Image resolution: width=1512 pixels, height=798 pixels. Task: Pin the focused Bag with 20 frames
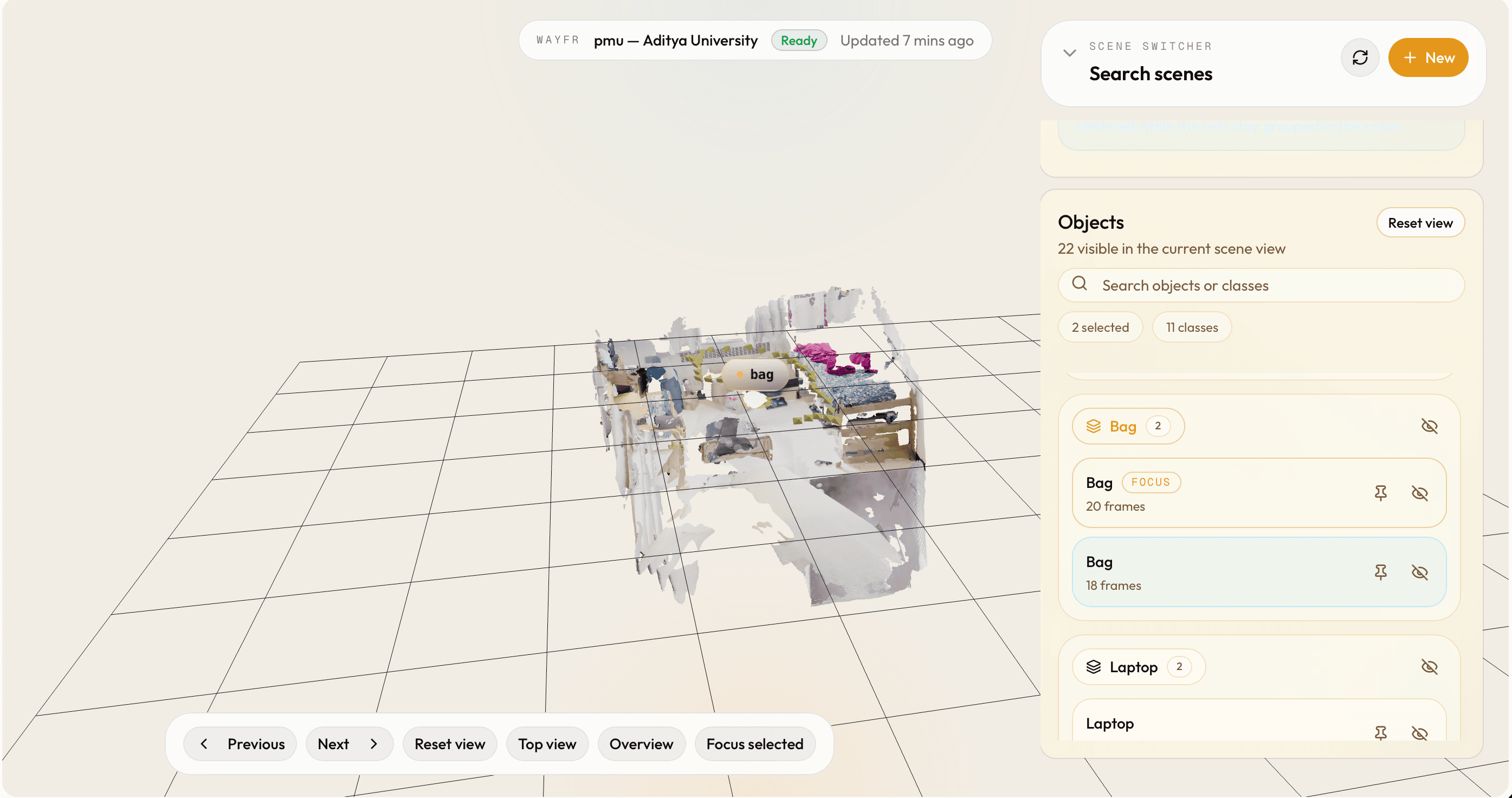[x=1380, y=493]
